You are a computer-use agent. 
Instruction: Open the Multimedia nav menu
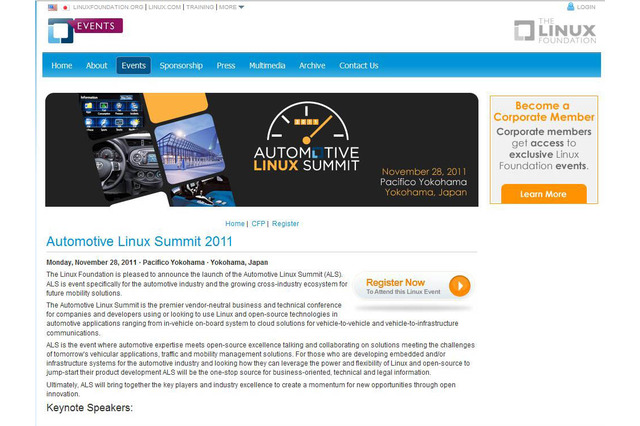(267, 65)
